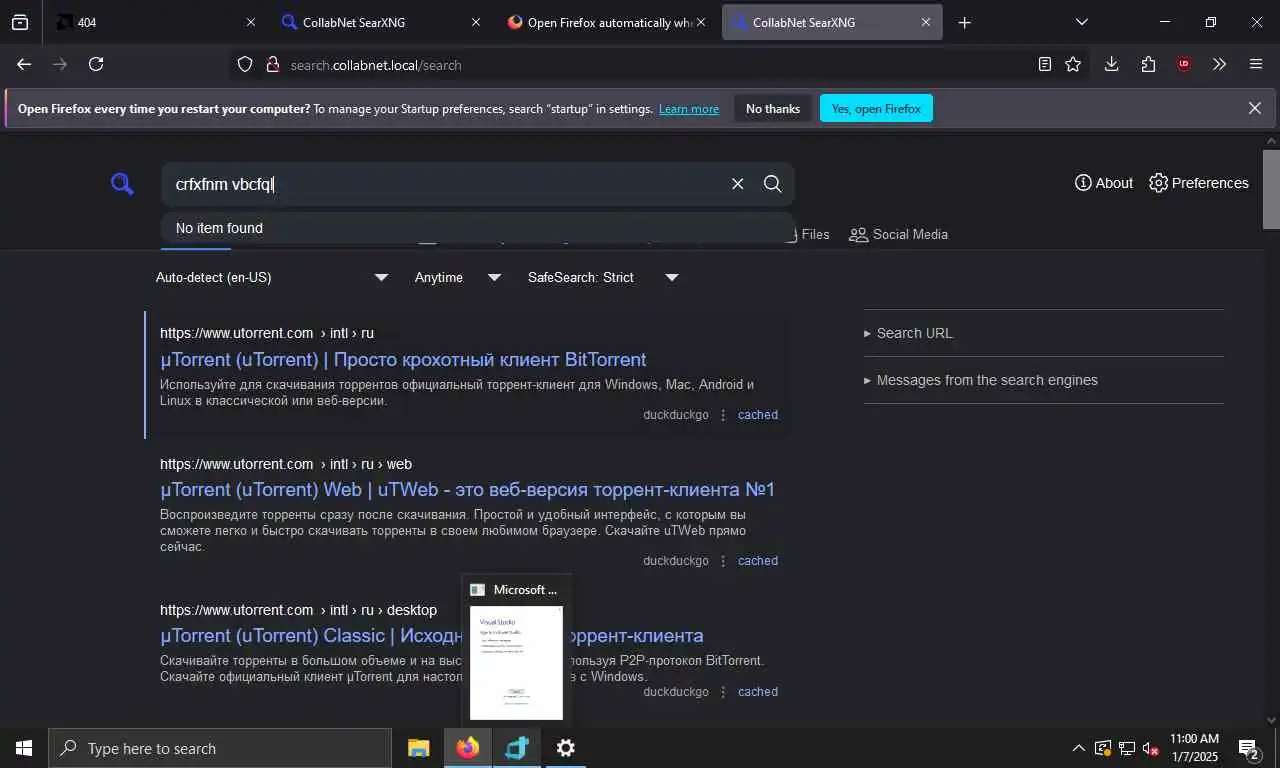Click Windows taskbar search box
The image size is (1280, 768).
pyautogui.click(x=220, y=748)
